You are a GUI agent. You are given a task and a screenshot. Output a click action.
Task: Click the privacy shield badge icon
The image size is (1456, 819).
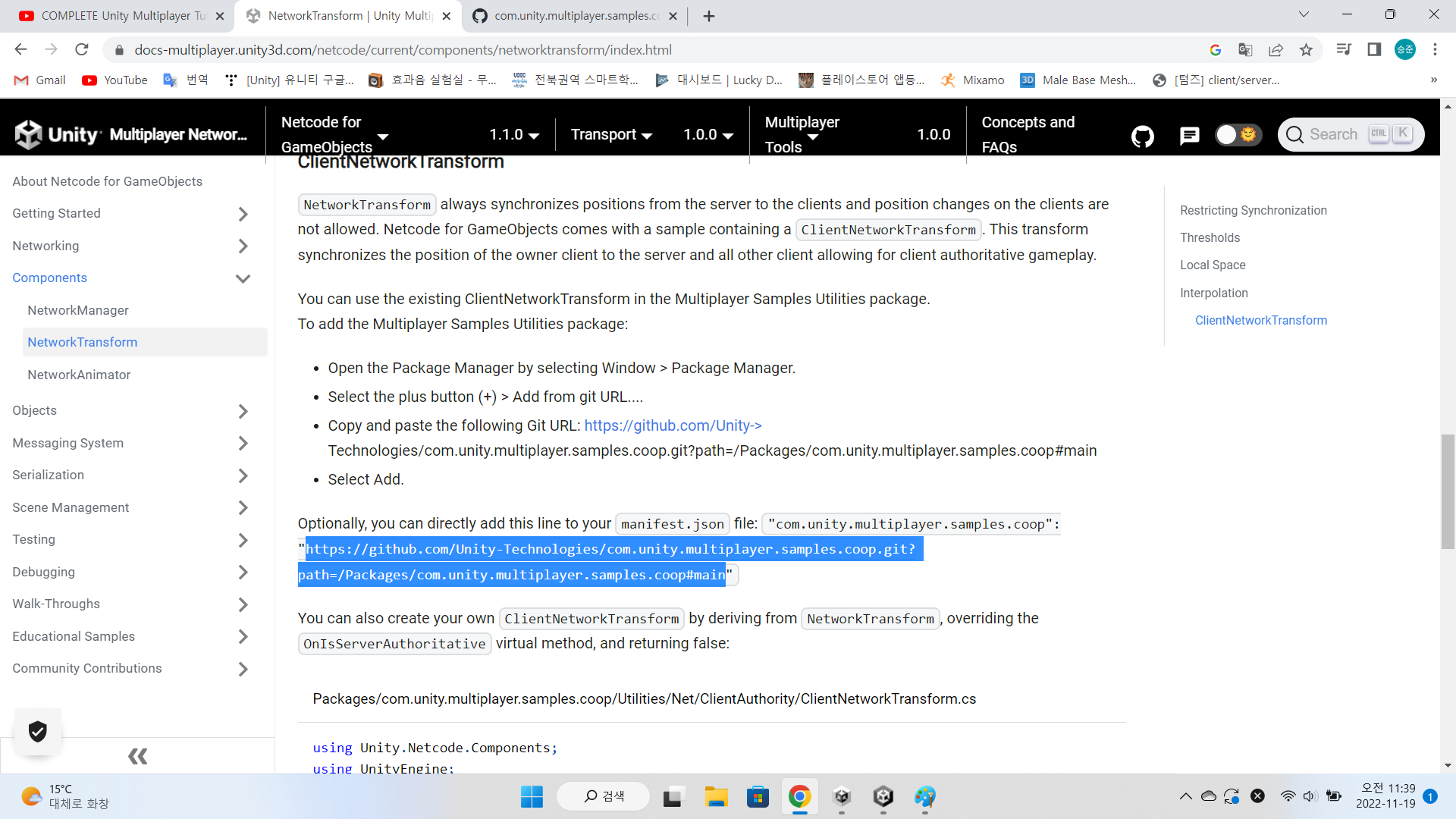click(38, 732)
